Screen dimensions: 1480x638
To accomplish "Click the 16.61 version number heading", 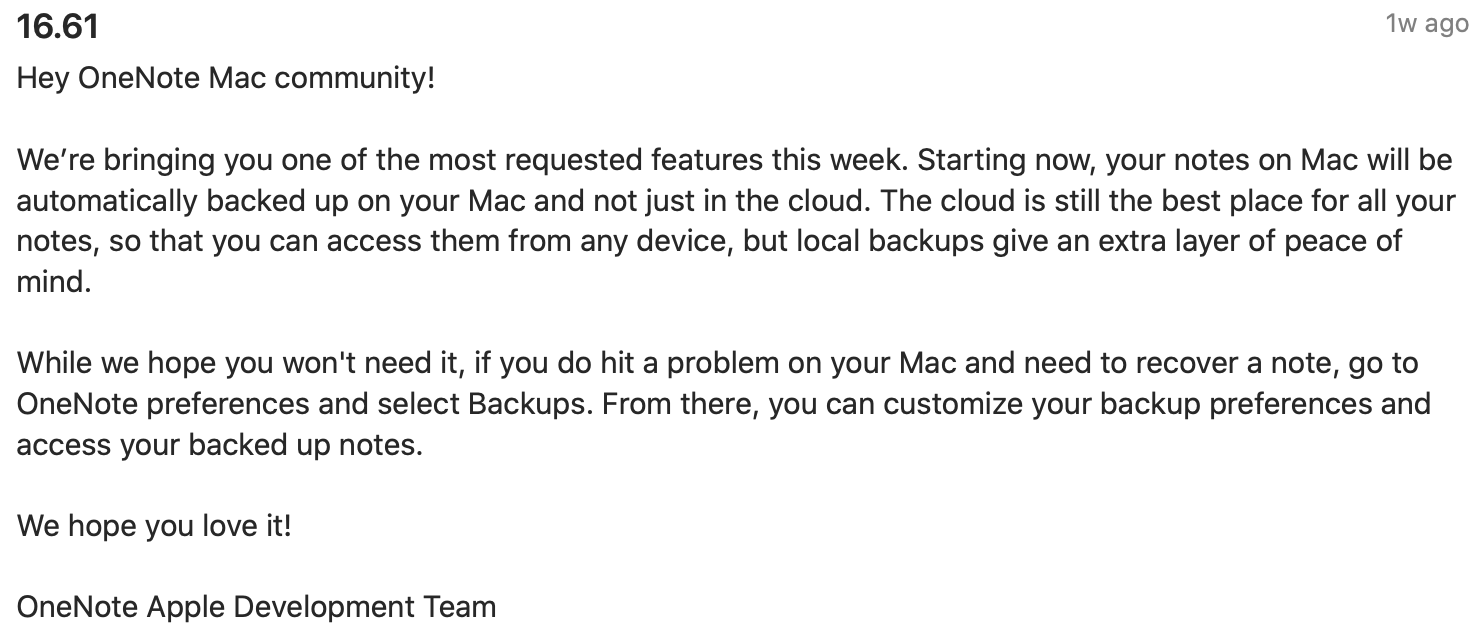I will pos(58,27).
